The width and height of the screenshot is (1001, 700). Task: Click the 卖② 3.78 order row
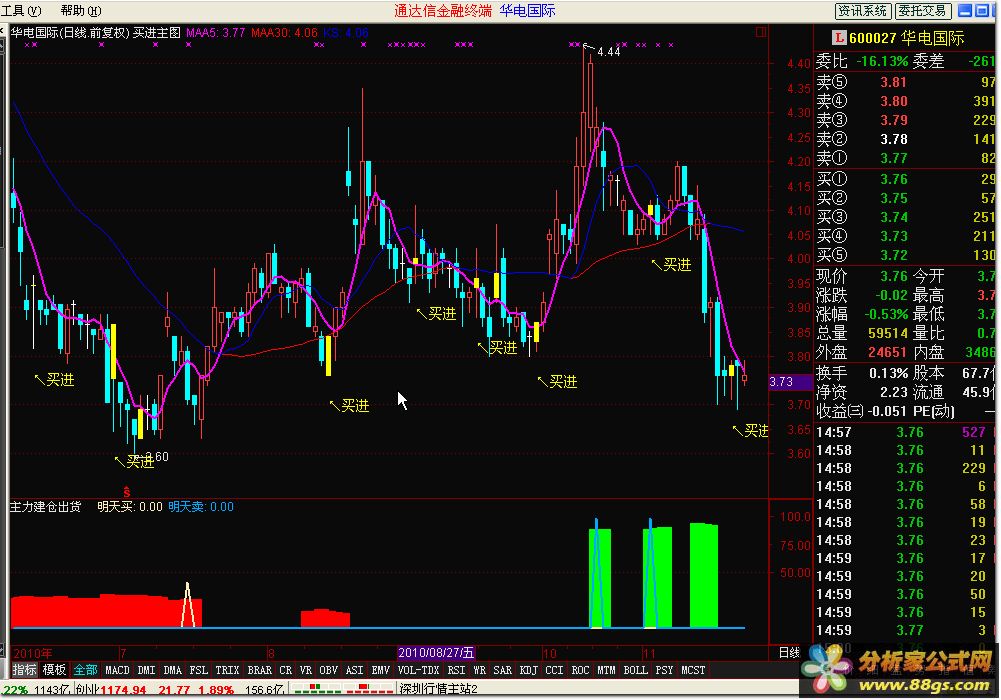905,138
